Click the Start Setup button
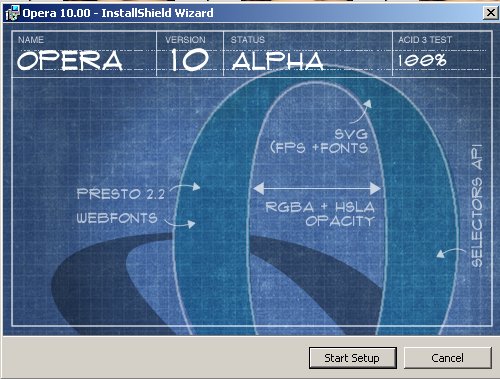The width and height of the screenshot is (500, 379). click(353, 358)
